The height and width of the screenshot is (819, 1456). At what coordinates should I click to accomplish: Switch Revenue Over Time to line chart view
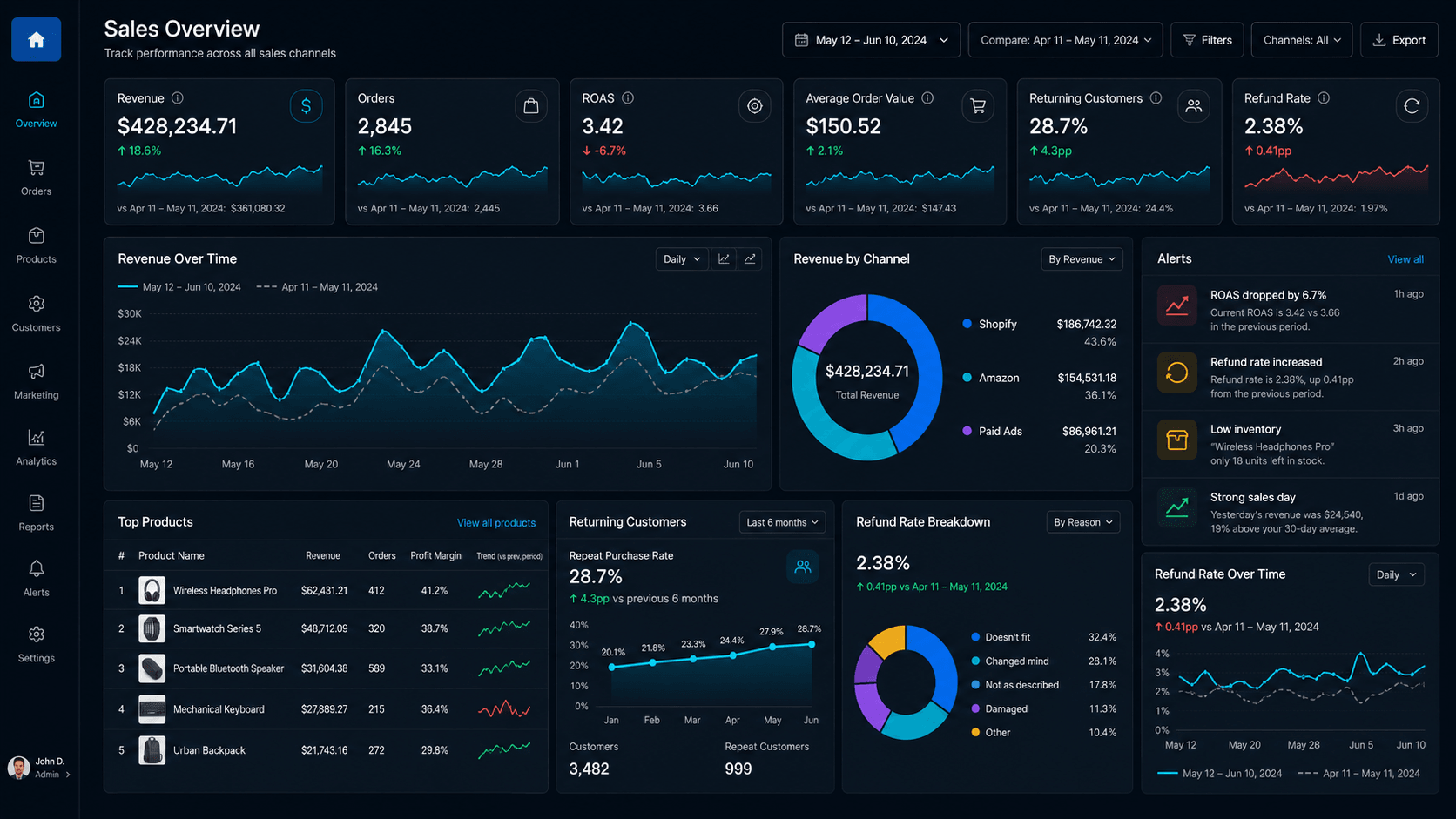[x=750, y=259]
